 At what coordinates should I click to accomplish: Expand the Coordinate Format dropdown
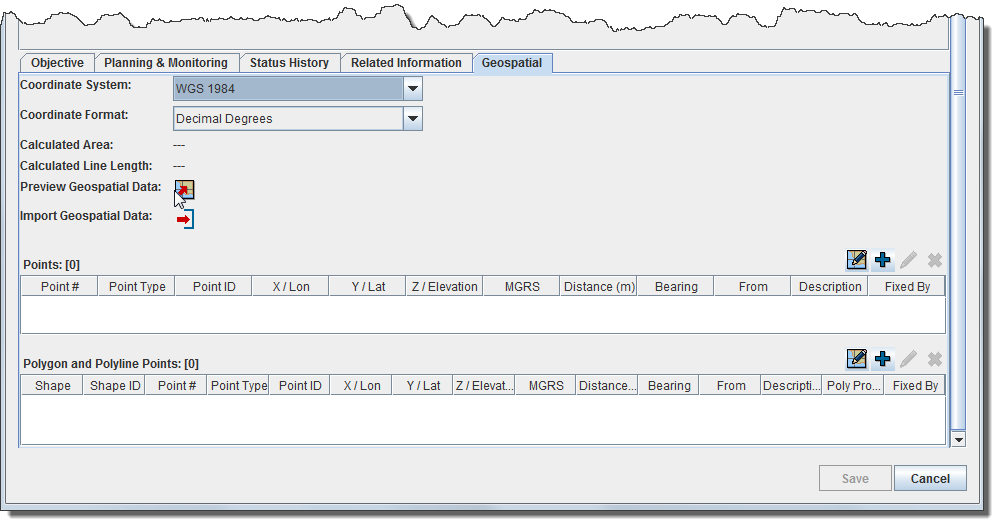[412, 119]
